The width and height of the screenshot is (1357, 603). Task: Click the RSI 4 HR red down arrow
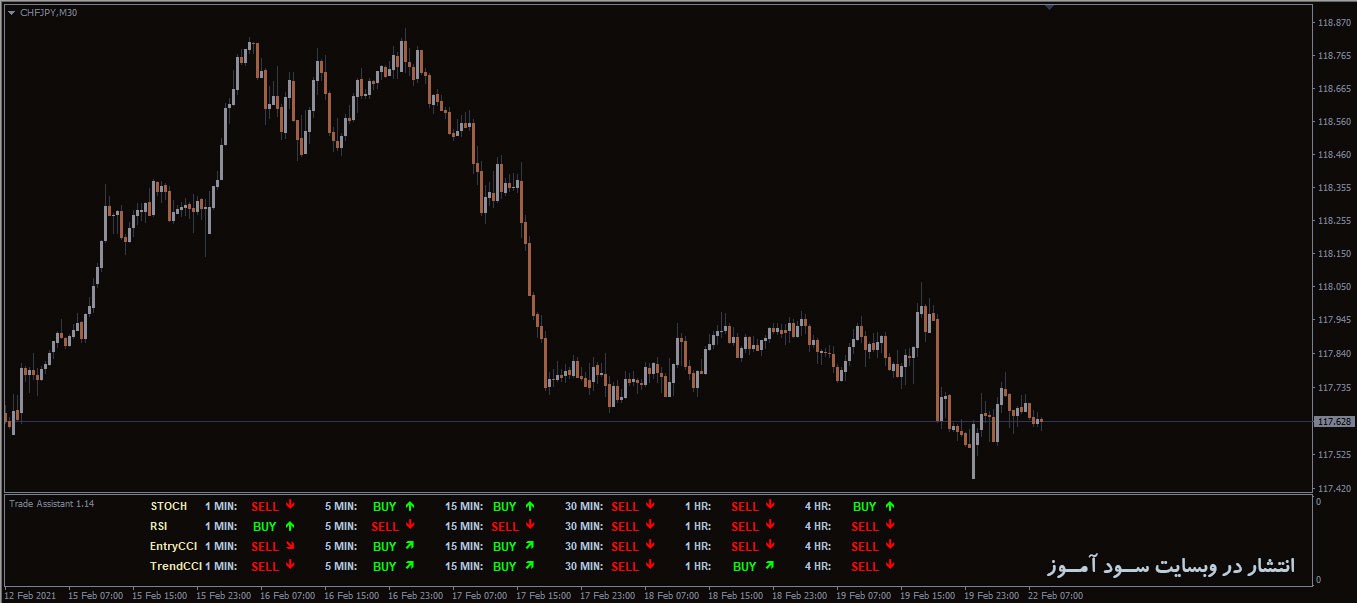pyautogui.click(x=890, y=526)
